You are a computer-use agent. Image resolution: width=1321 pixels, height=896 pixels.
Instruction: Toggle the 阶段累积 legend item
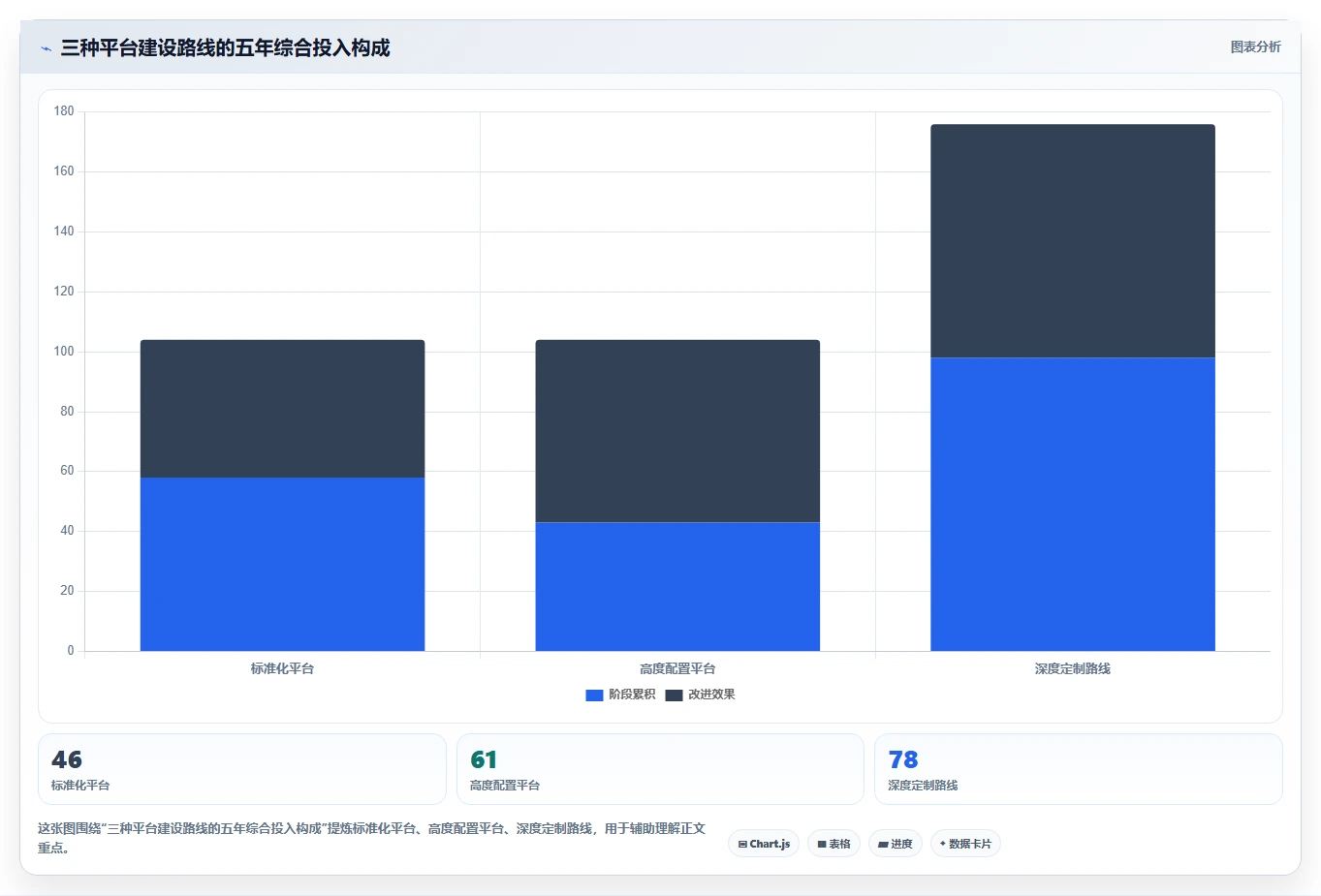[x=620, y=695]
